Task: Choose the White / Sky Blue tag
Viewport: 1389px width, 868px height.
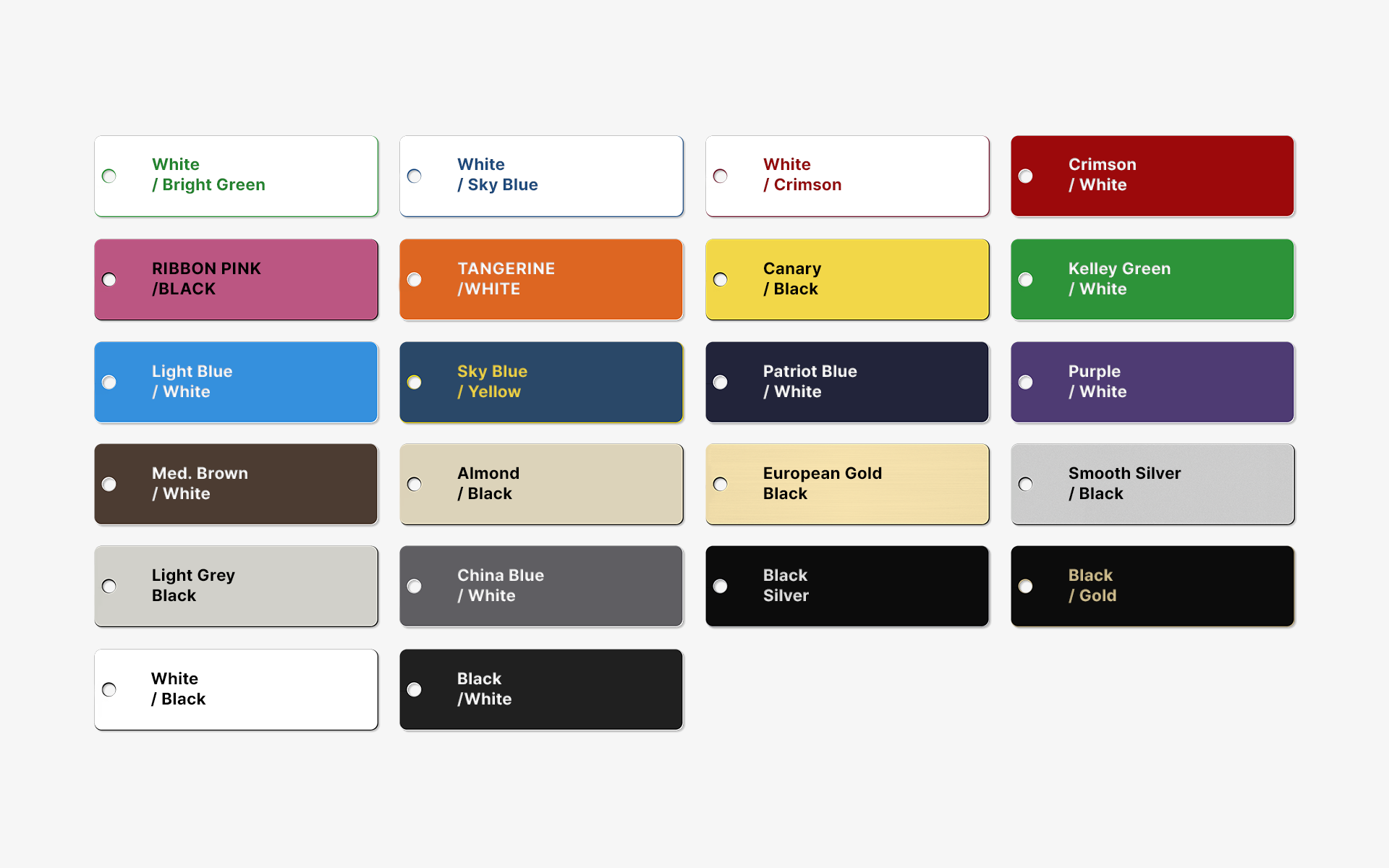Action: pos(541,176)
